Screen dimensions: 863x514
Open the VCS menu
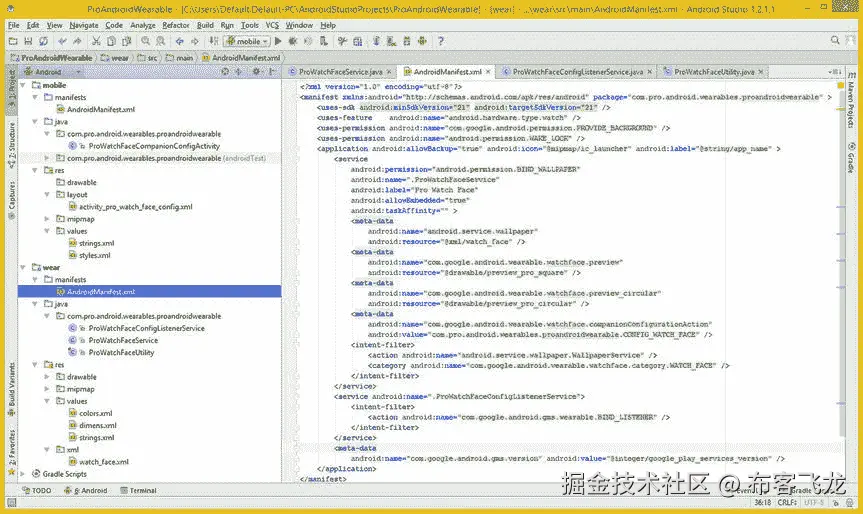point(272,25)
